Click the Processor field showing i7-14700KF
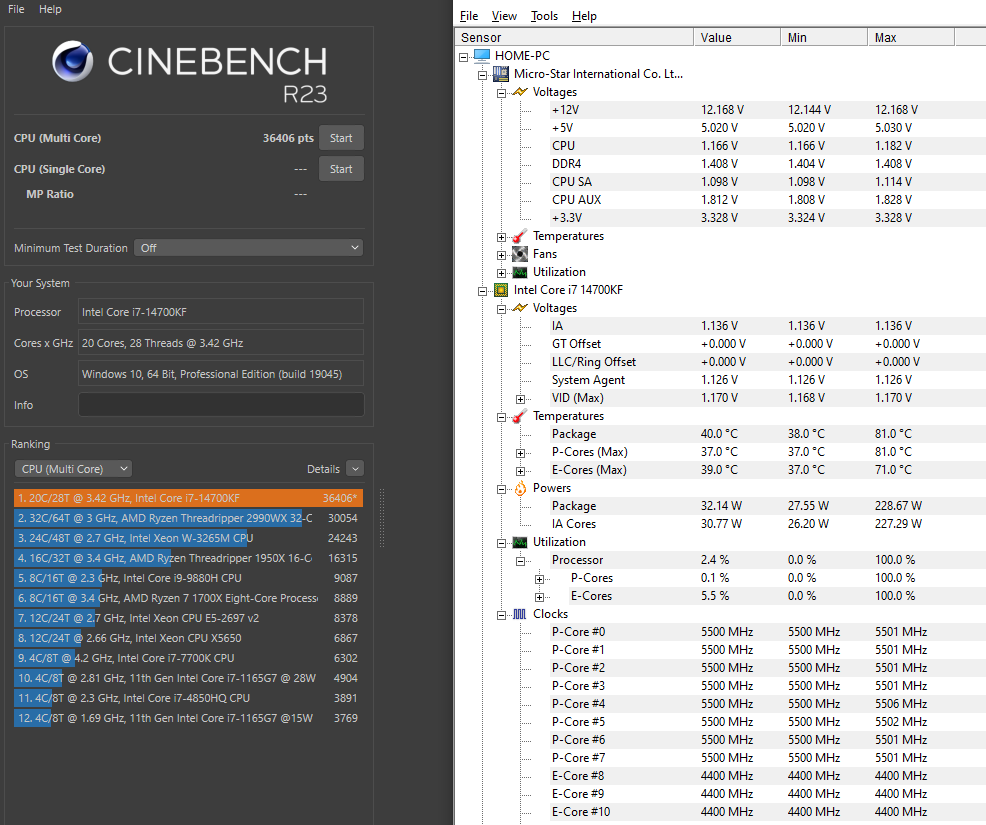Screen dimensions: 986x825 tap(221, 312)
